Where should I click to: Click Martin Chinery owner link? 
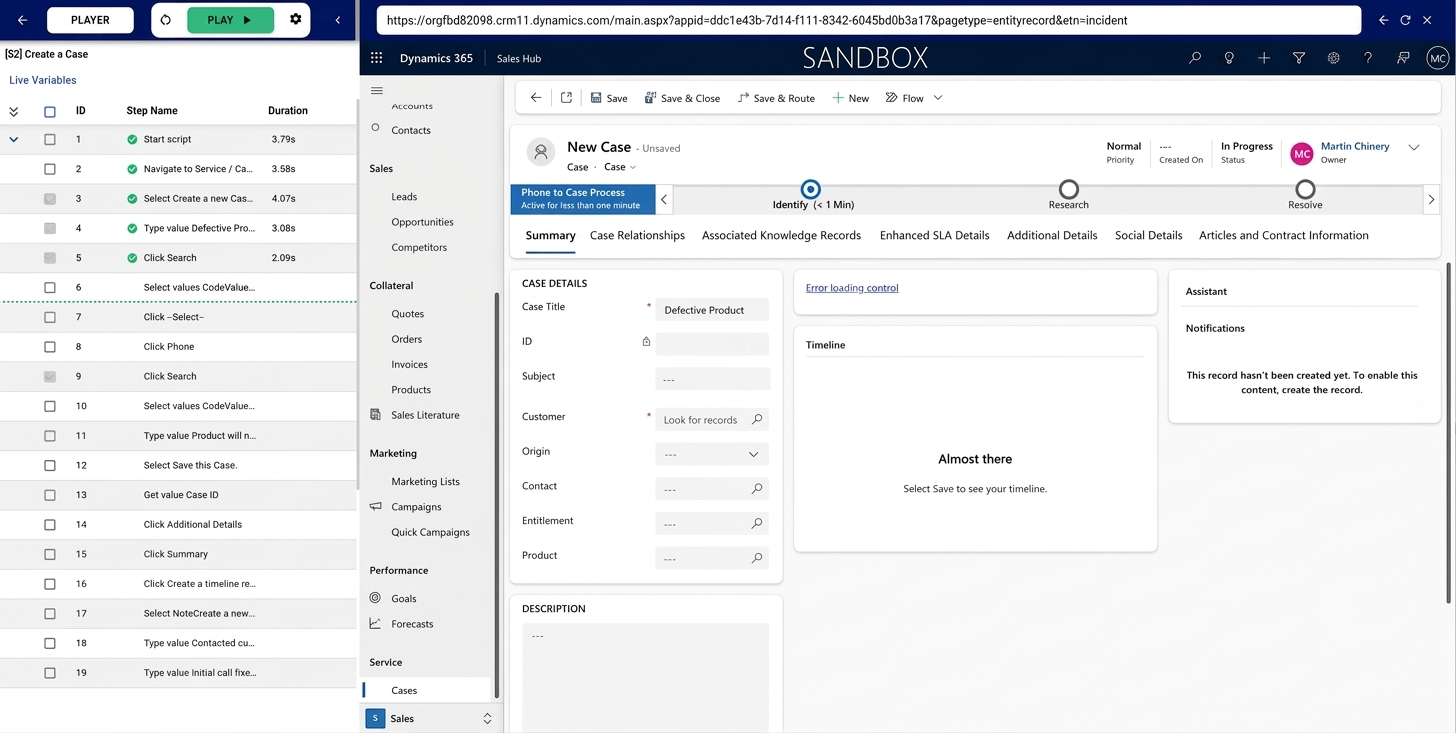coord(1355,146)
